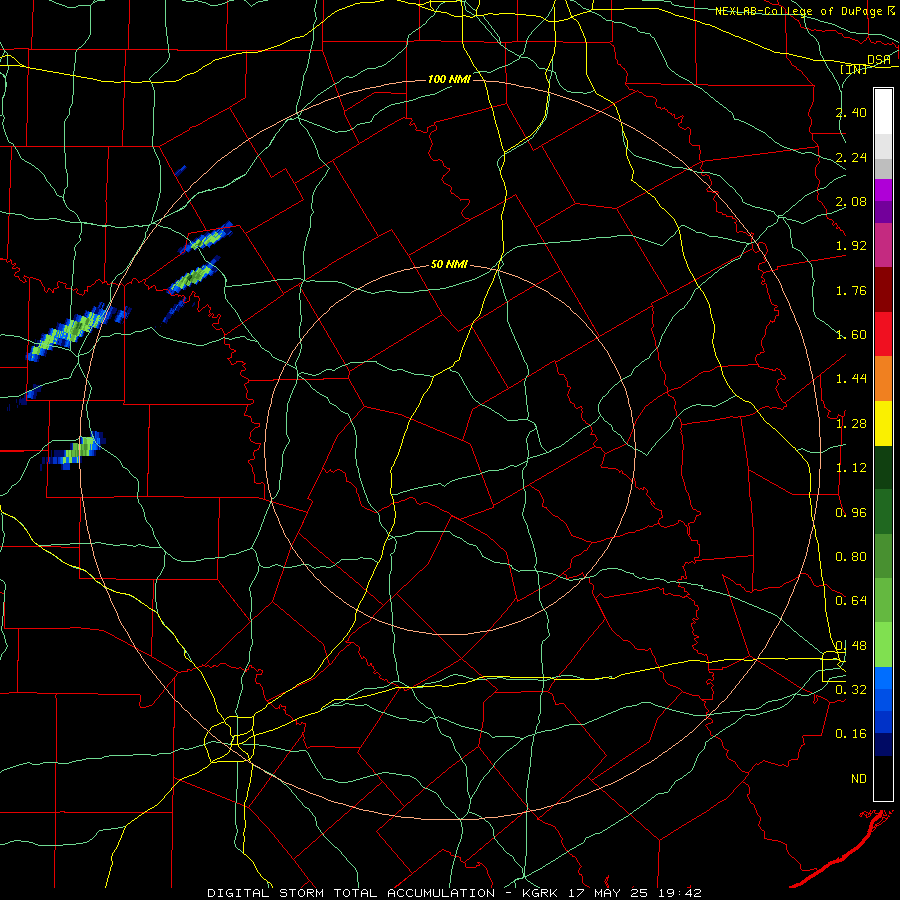Click the "0.16" legend value
This screenshot has width=900, height=900.
pyautogui.click(x=851, y=734)
